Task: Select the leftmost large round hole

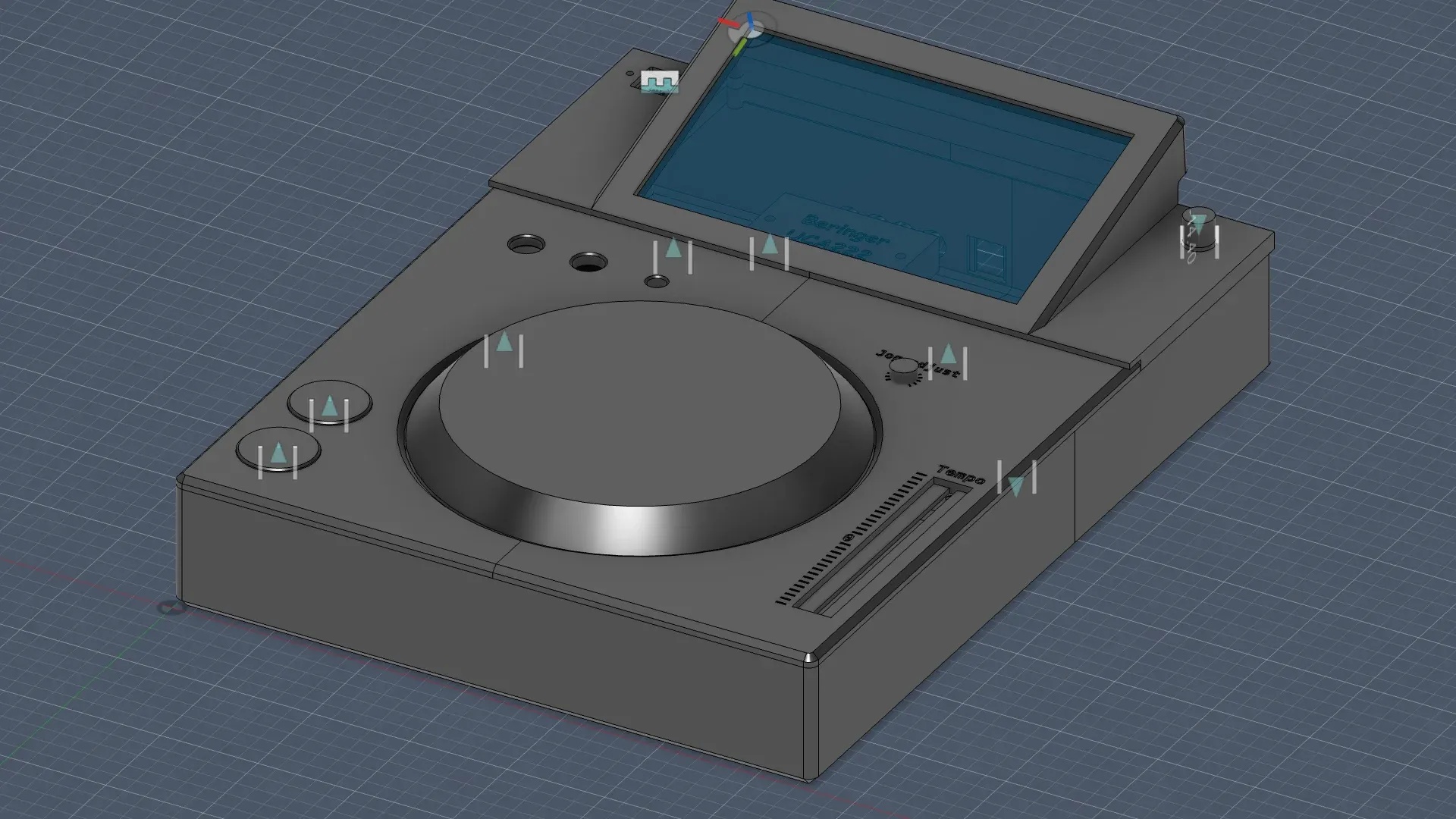Action: (526, 245)
